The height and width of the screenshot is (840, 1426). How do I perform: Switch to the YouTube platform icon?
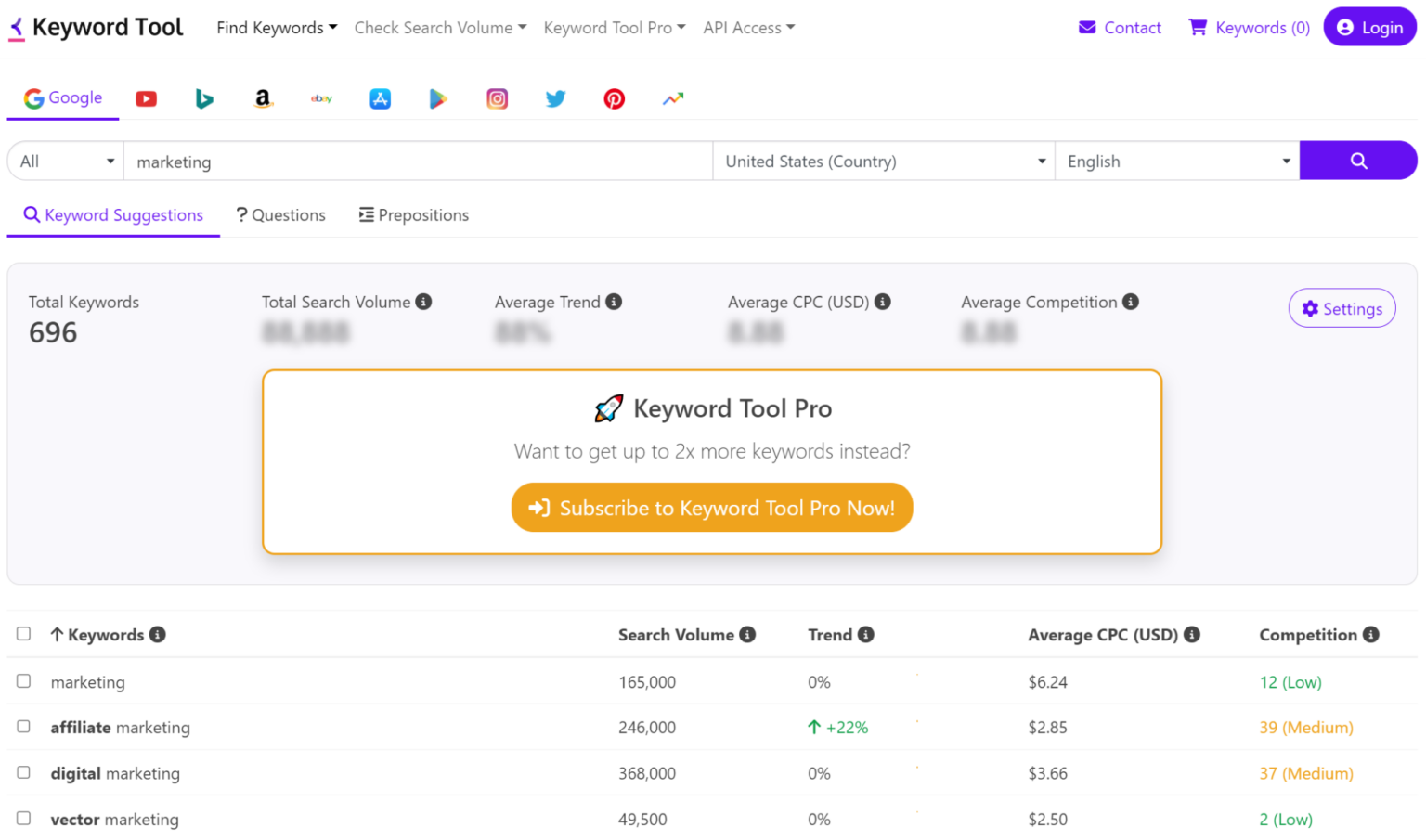tap(146, 98)
